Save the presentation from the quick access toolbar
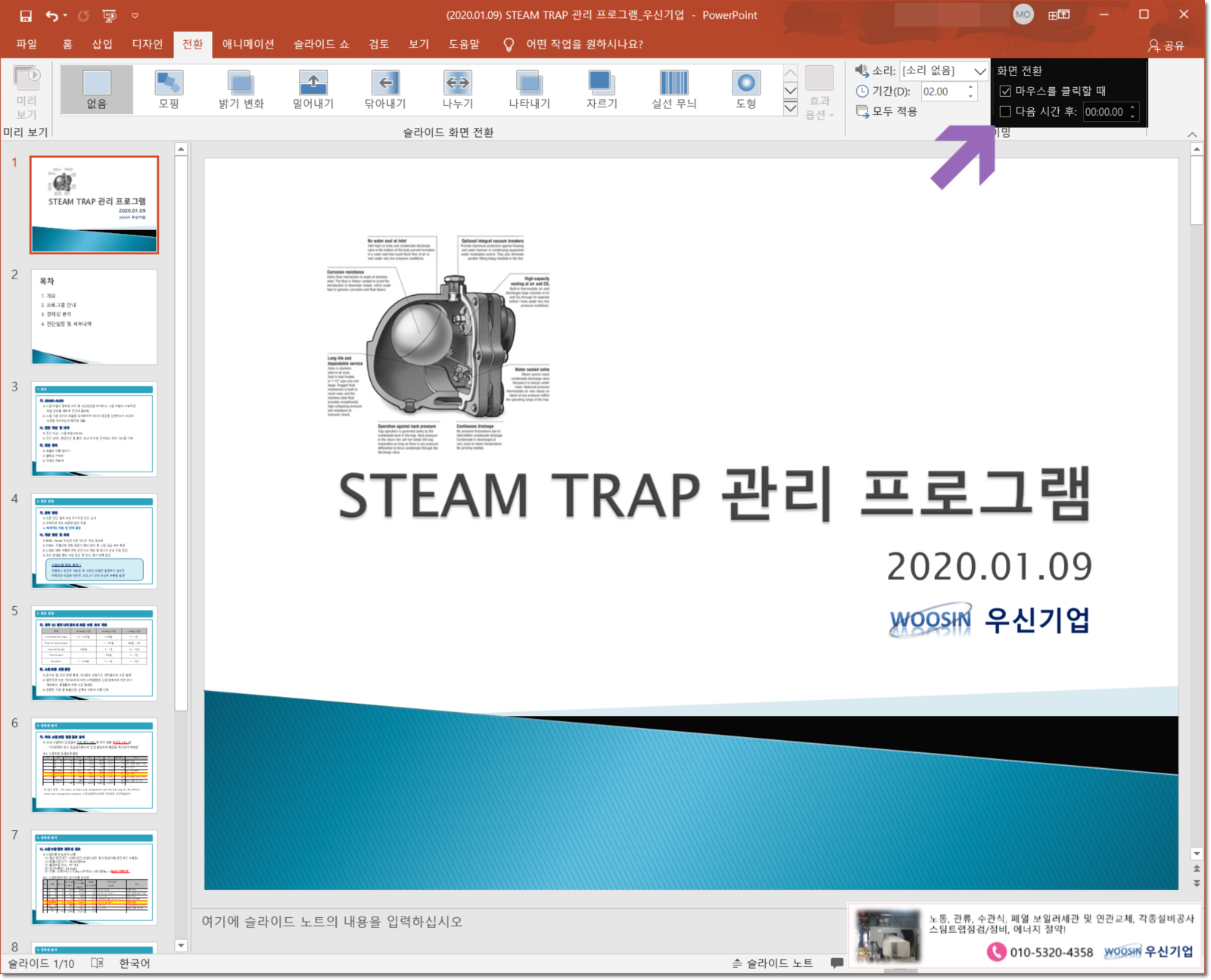Image resolution: width=1211 pixels, height=980 pixels. (x=26, y=15)
